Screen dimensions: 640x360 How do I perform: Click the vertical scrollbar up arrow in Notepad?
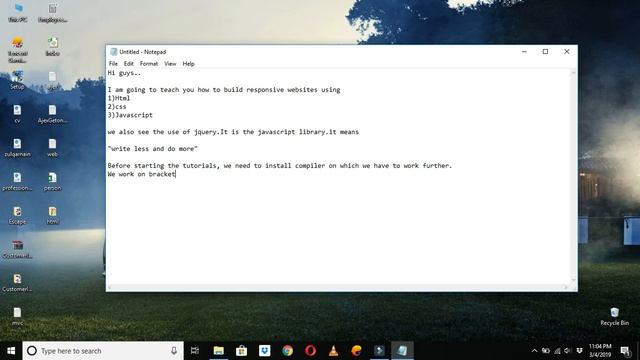pyautogui.click(x=573, y=73)
